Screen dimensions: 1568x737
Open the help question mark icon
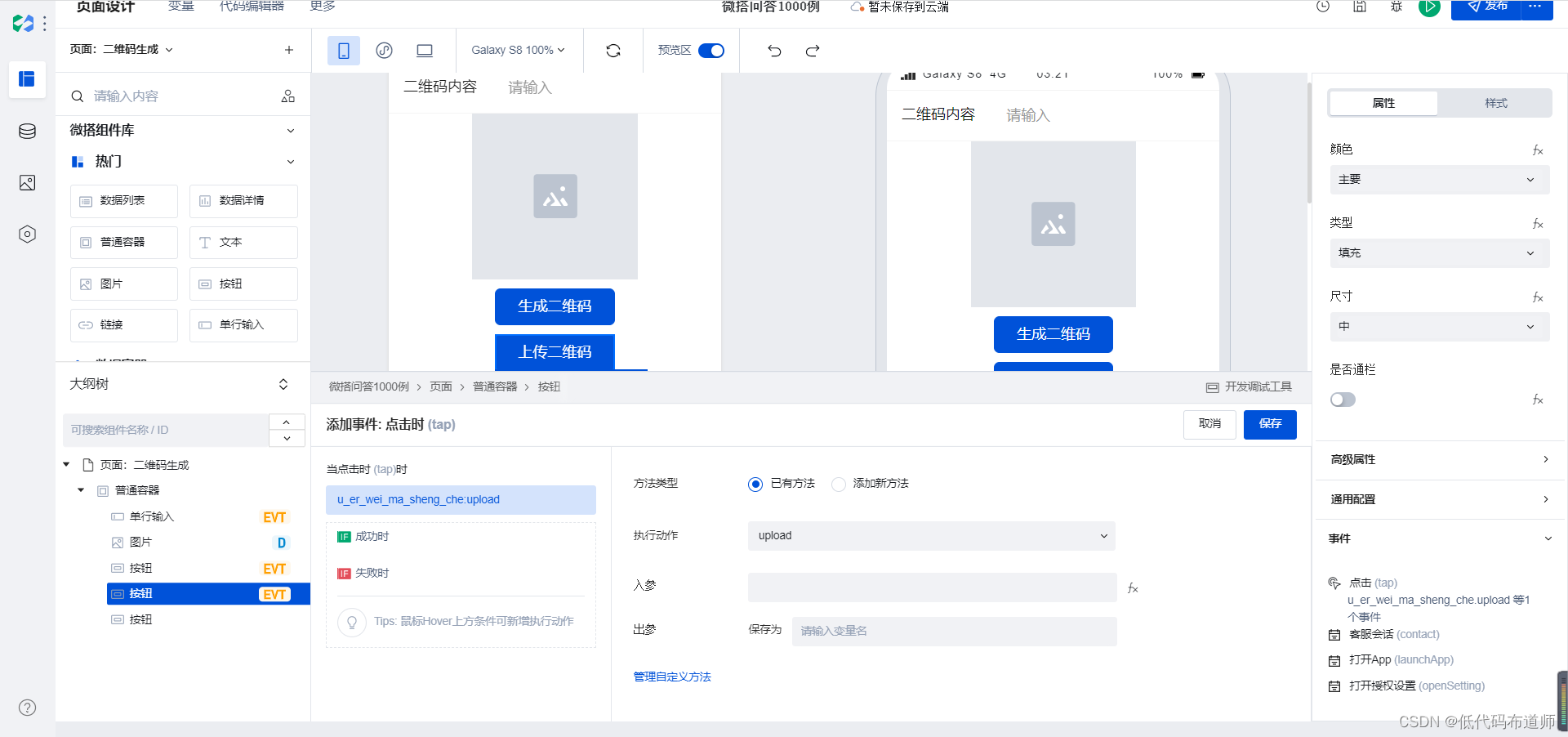[27, 708]
